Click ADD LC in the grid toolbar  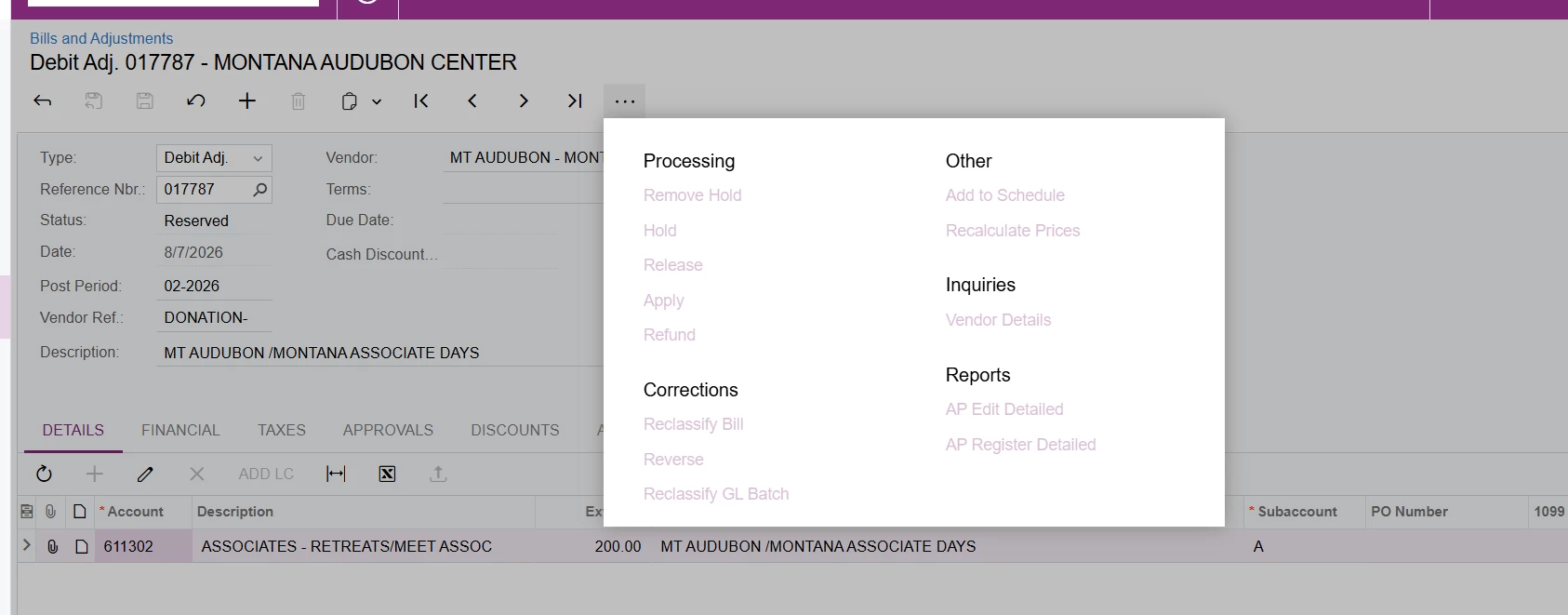click(266, 474)
